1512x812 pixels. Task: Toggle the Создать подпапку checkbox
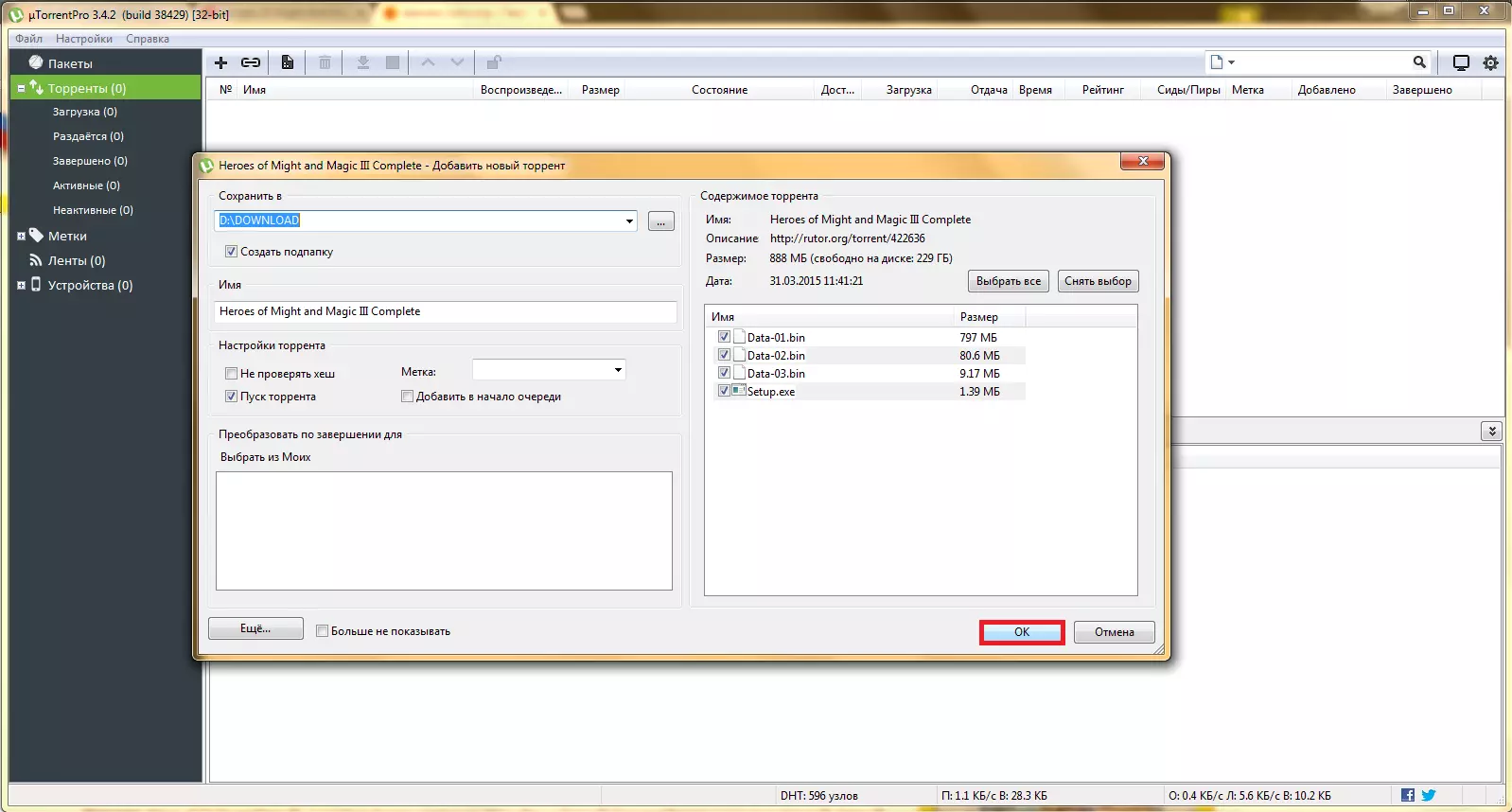click(231, 252)
